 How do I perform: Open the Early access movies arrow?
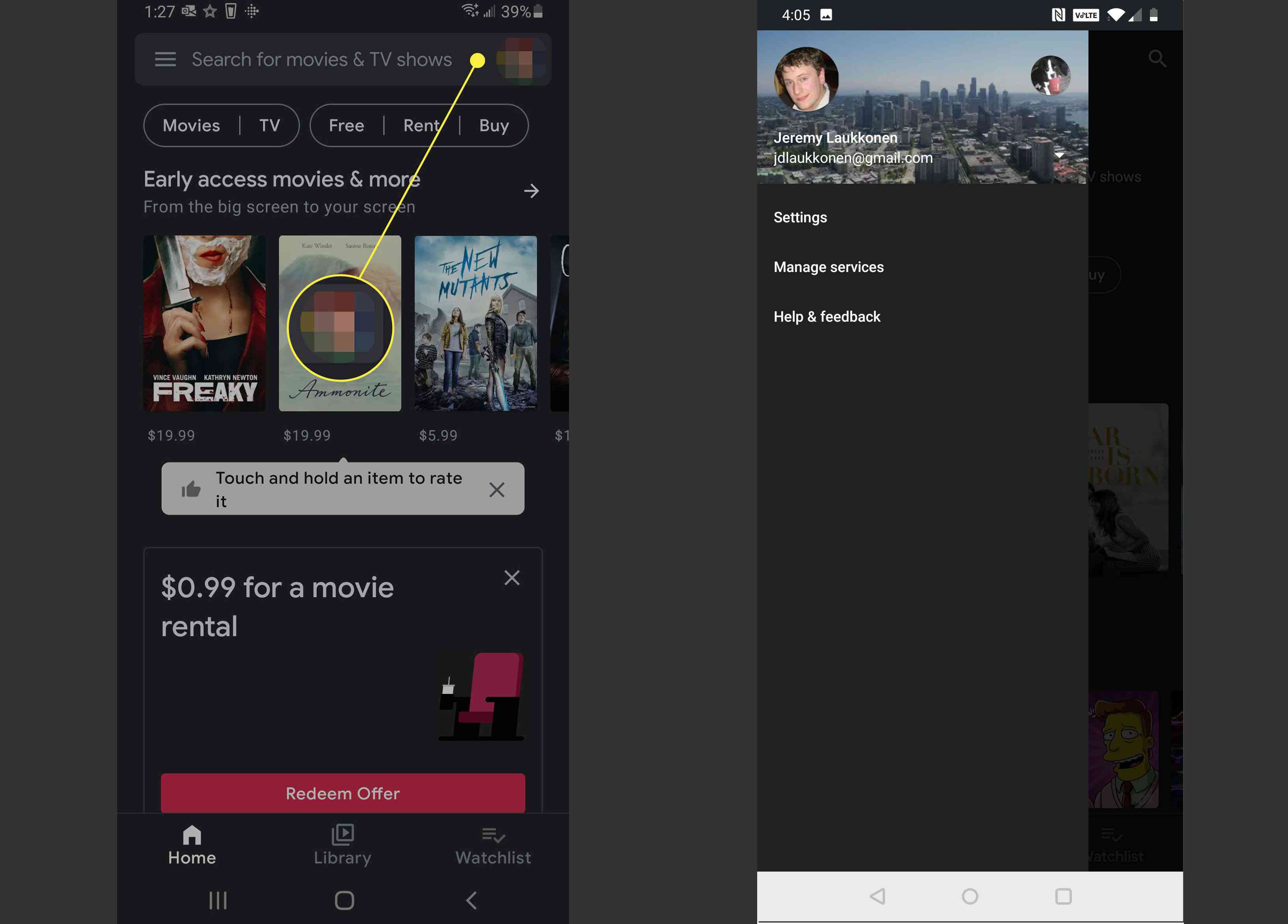click(x=531, y=191)
